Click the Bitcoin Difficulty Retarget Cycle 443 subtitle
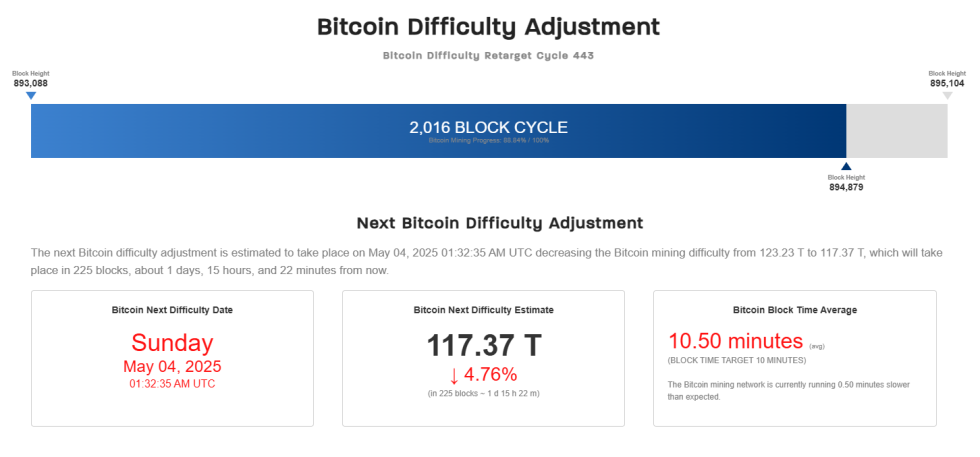The image size is (980, 457). click(x=488, y=56)
